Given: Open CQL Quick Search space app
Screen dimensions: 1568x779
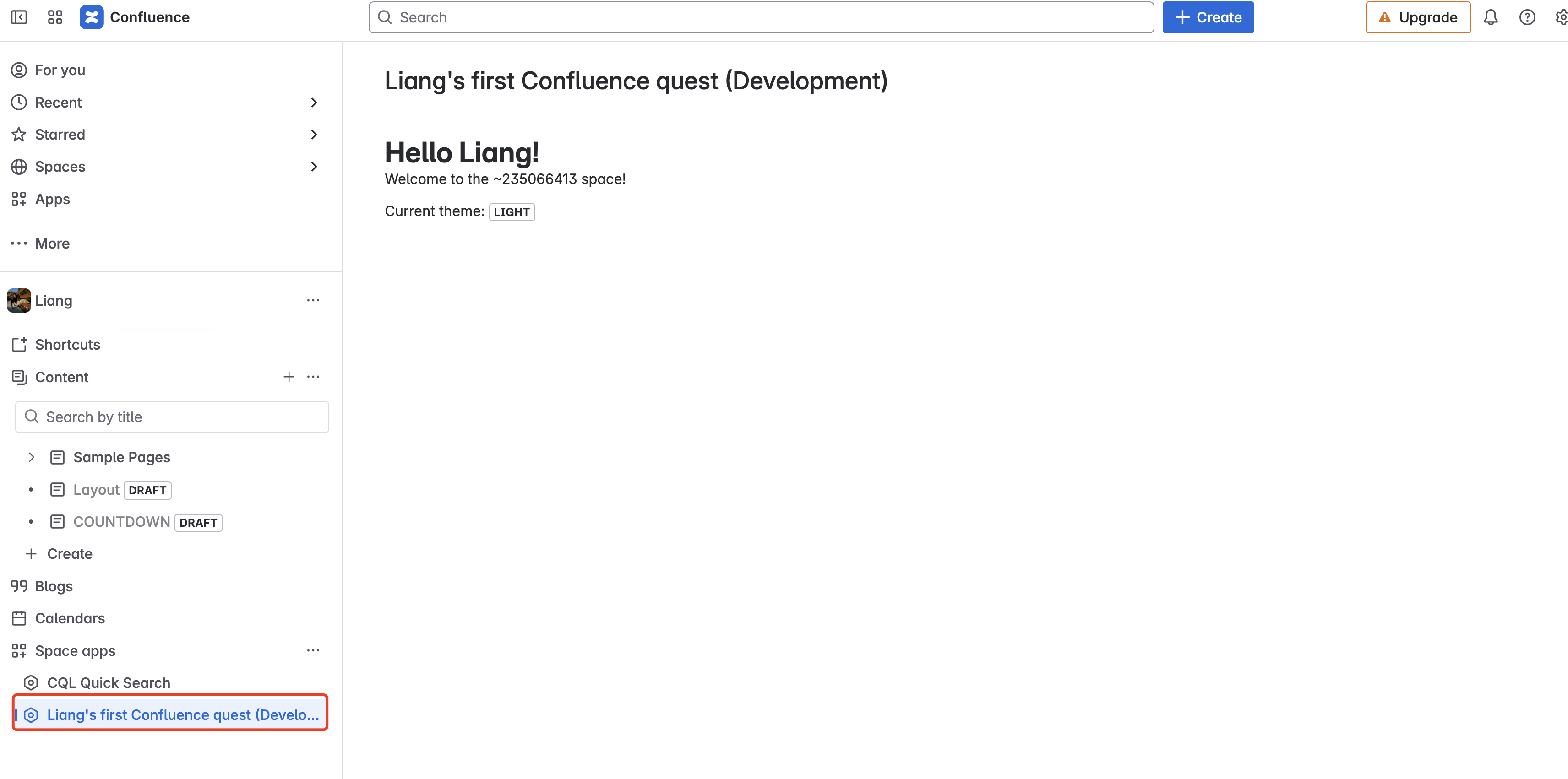Looking at the screenshot, I should pos(109,682).
